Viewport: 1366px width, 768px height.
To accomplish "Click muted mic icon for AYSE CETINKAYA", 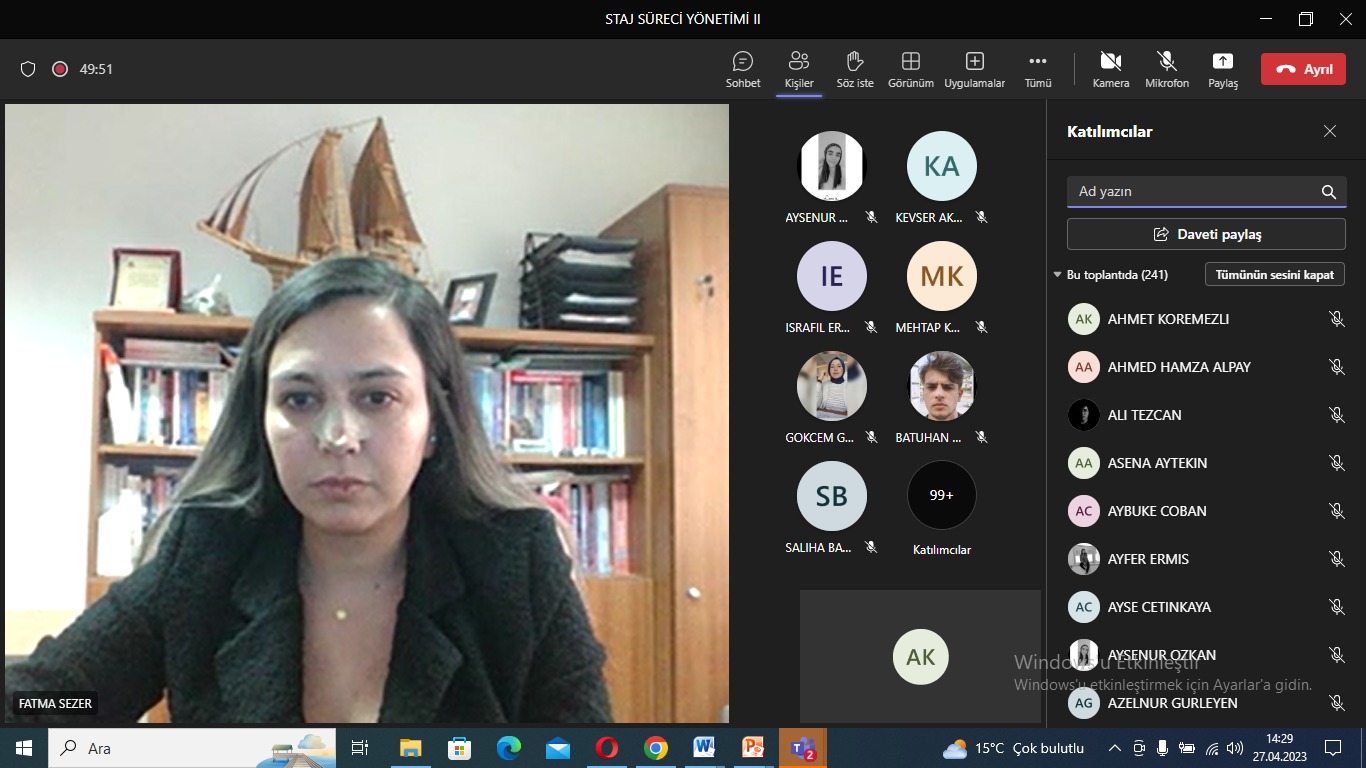I will (x=1336, y=607).
